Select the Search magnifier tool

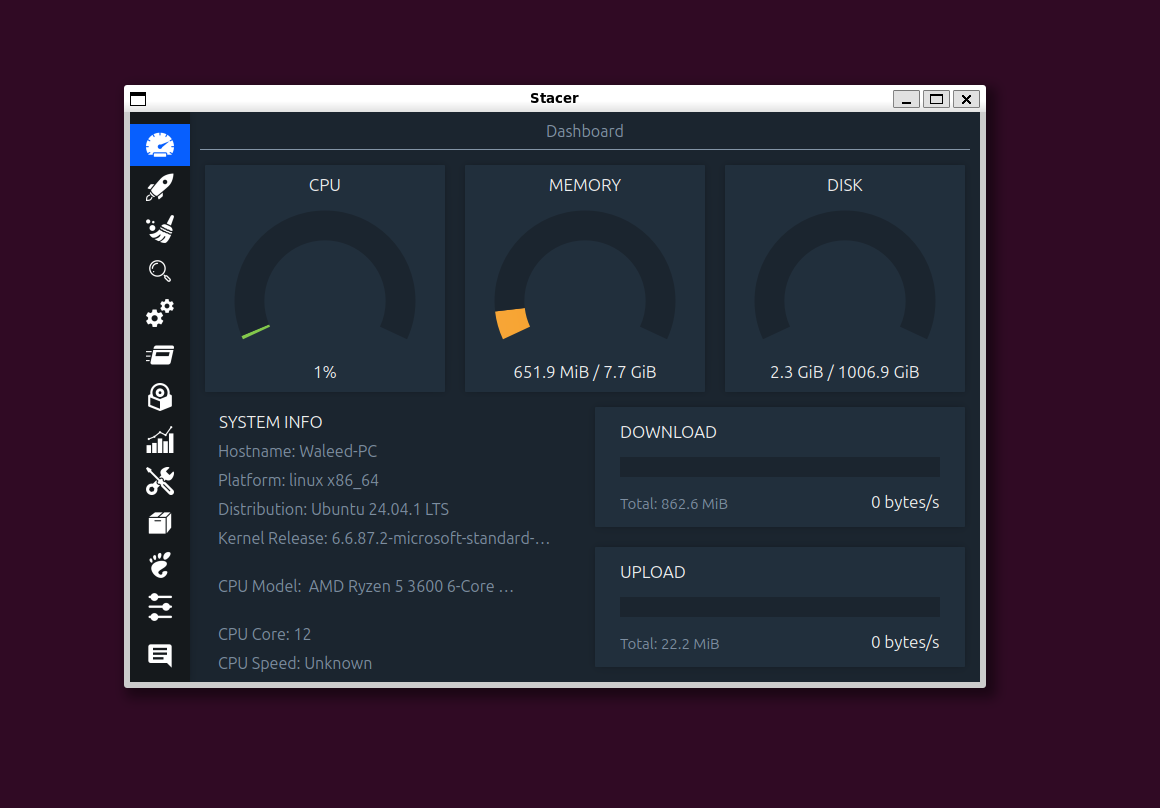point(160,270)
